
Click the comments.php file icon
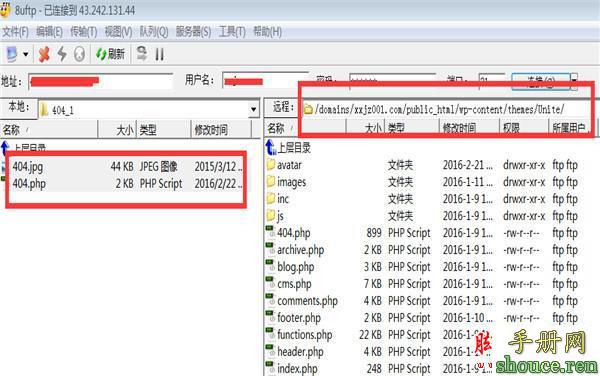pyautogui.click(x=271, y=299)
